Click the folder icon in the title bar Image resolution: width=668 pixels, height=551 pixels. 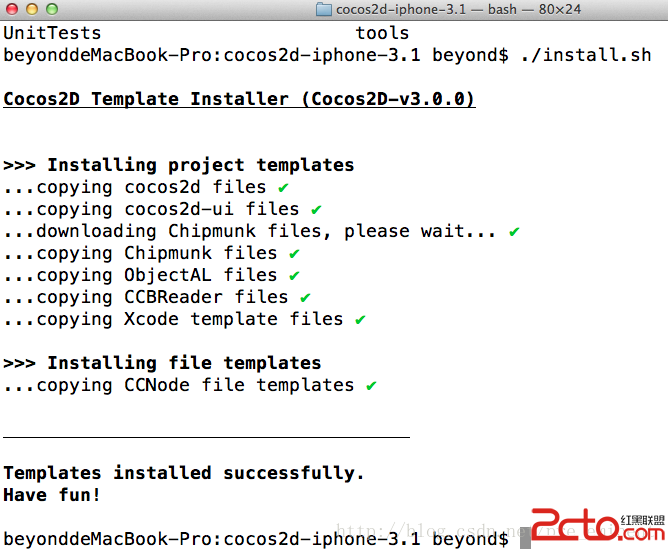tap(324, 10)
